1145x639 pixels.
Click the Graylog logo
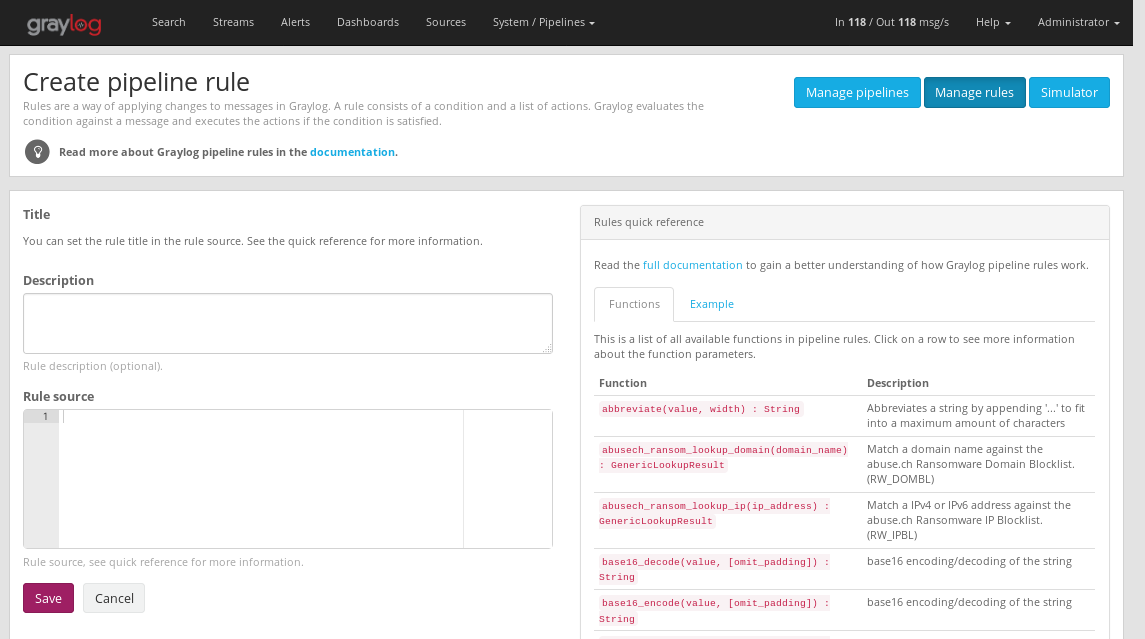point(64,23)
